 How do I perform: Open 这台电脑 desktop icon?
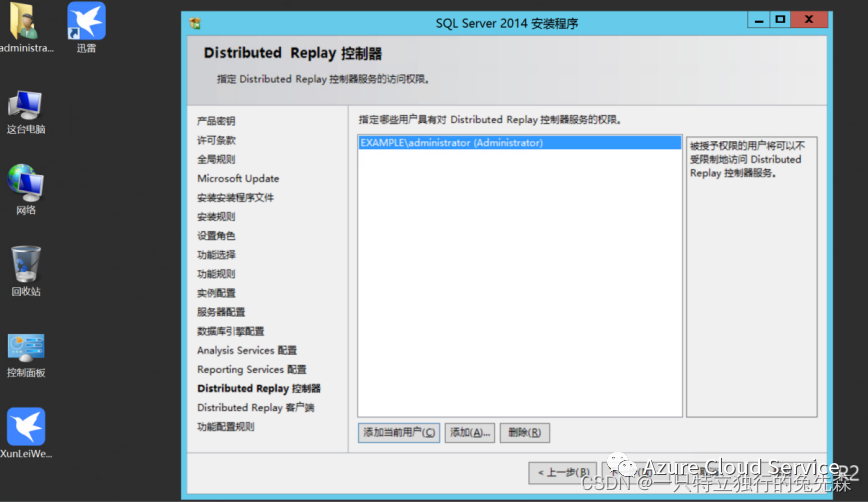(x=25, y=112)
